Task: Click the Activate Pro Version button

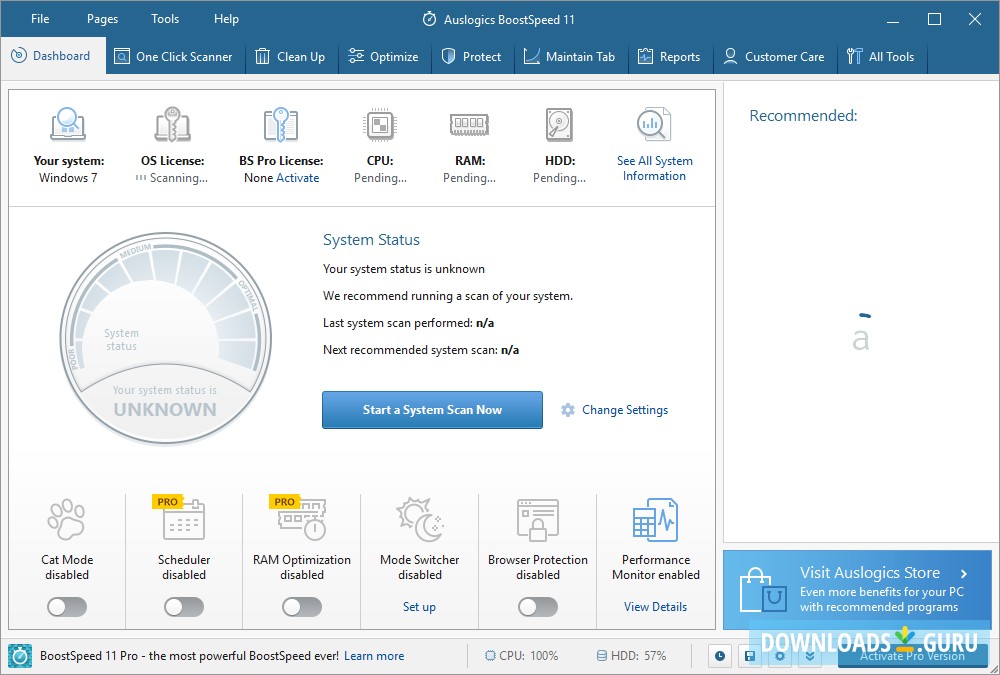Action: point(912,656)
